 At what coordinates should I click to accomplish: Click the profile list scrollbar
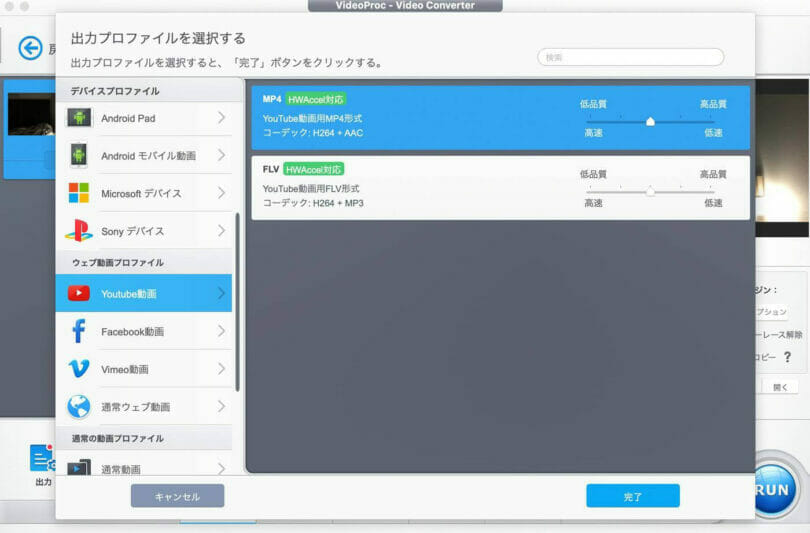point(237,302)
